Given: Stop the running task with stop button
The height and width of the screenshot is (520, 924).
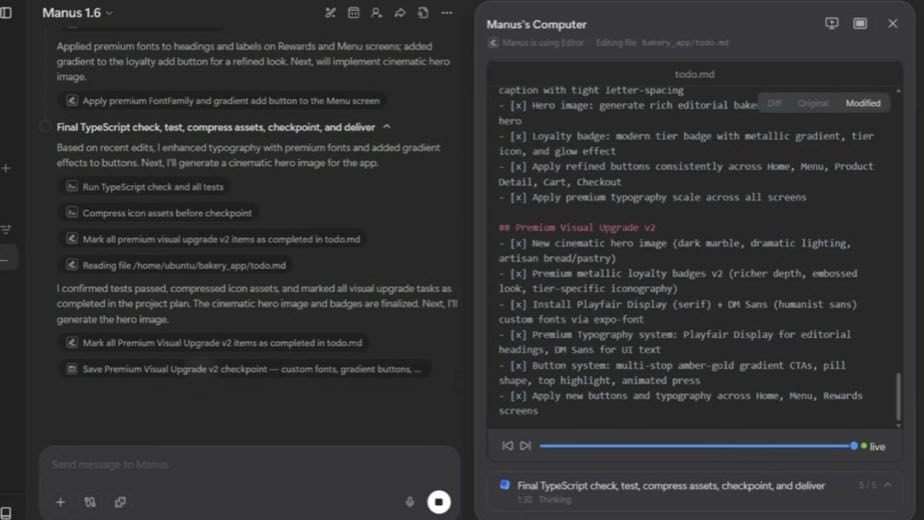Looking at the screenshot, I should pos(438,502).
